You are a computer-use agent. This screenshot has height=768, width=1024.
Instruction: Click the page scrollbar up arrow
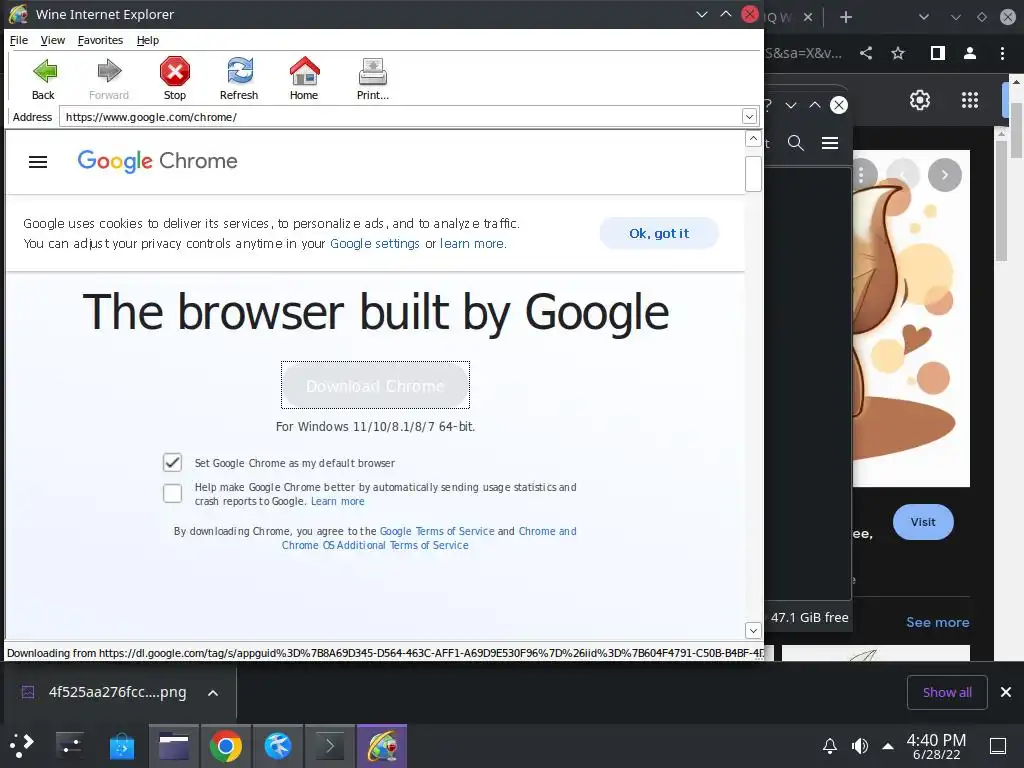(x=753, y=138)
